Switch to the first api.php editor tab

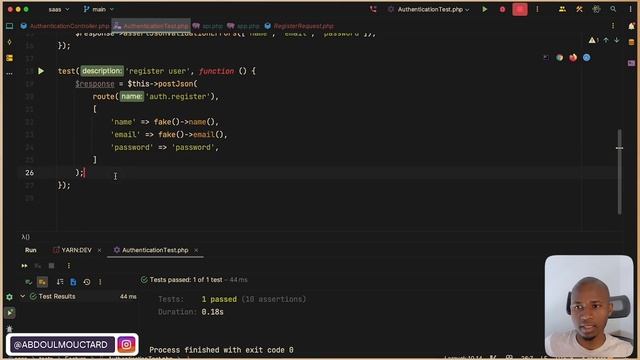(x=208, y=26)
